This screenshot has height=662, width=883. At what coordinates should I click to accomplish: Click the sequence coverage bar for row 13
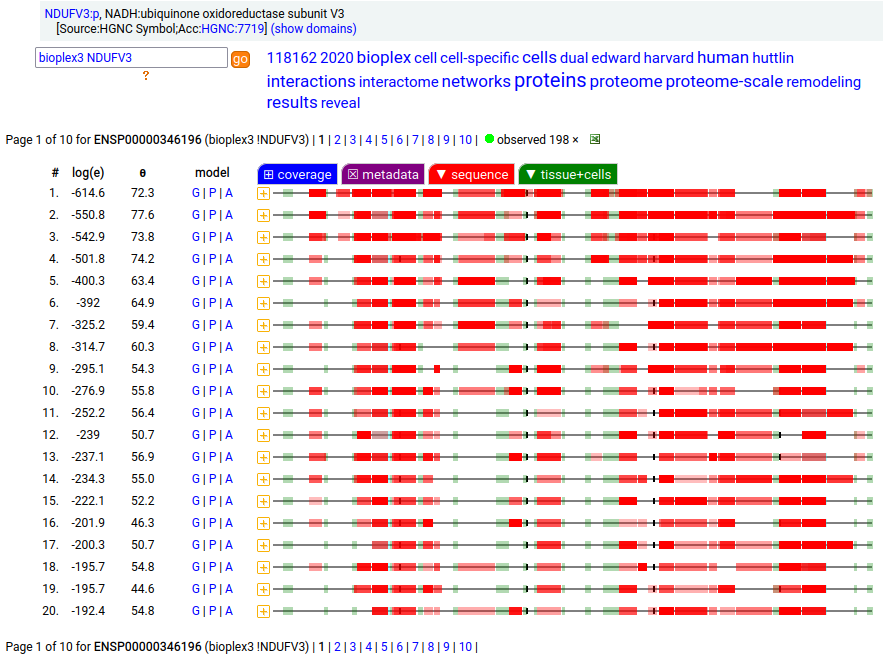click(572, 457)
